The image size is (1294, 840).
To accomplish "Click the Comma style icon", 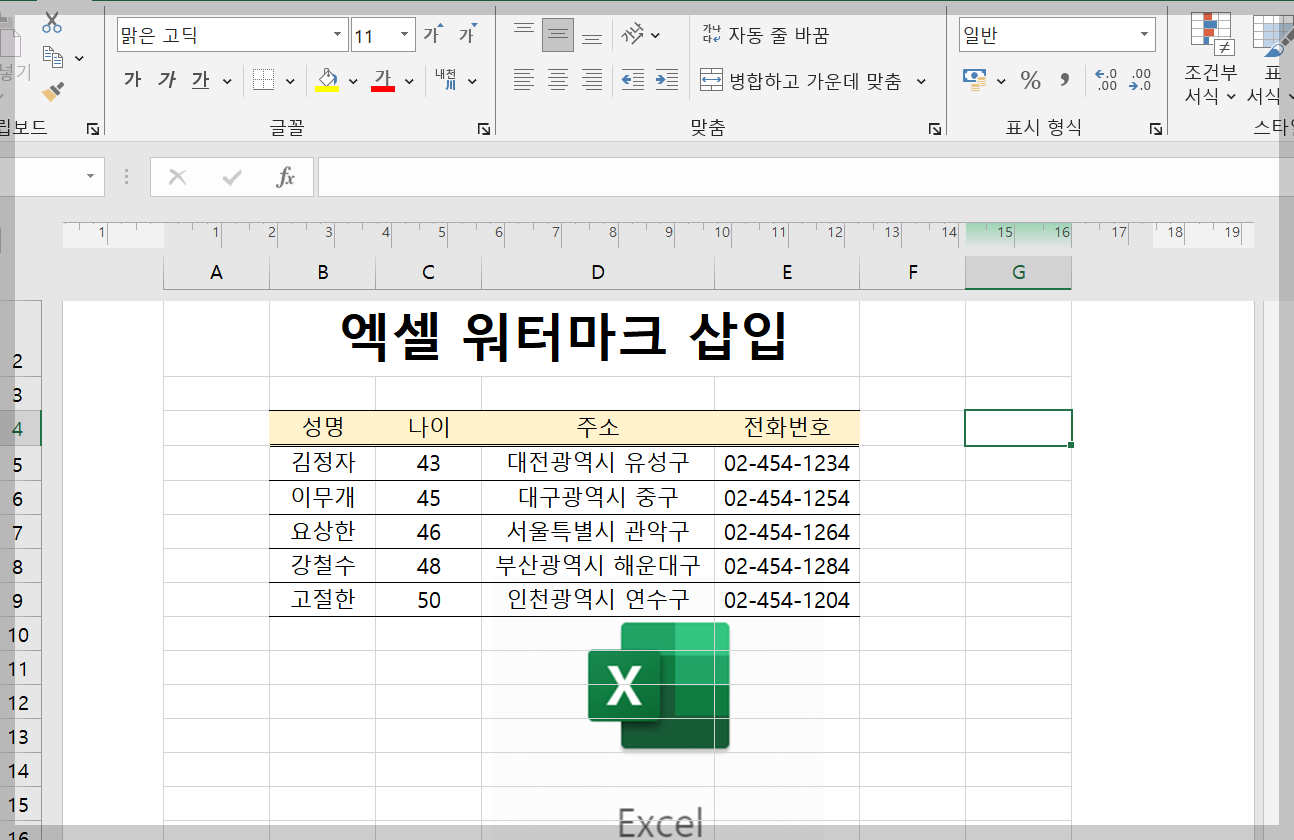I will [x=1063, y=81].
